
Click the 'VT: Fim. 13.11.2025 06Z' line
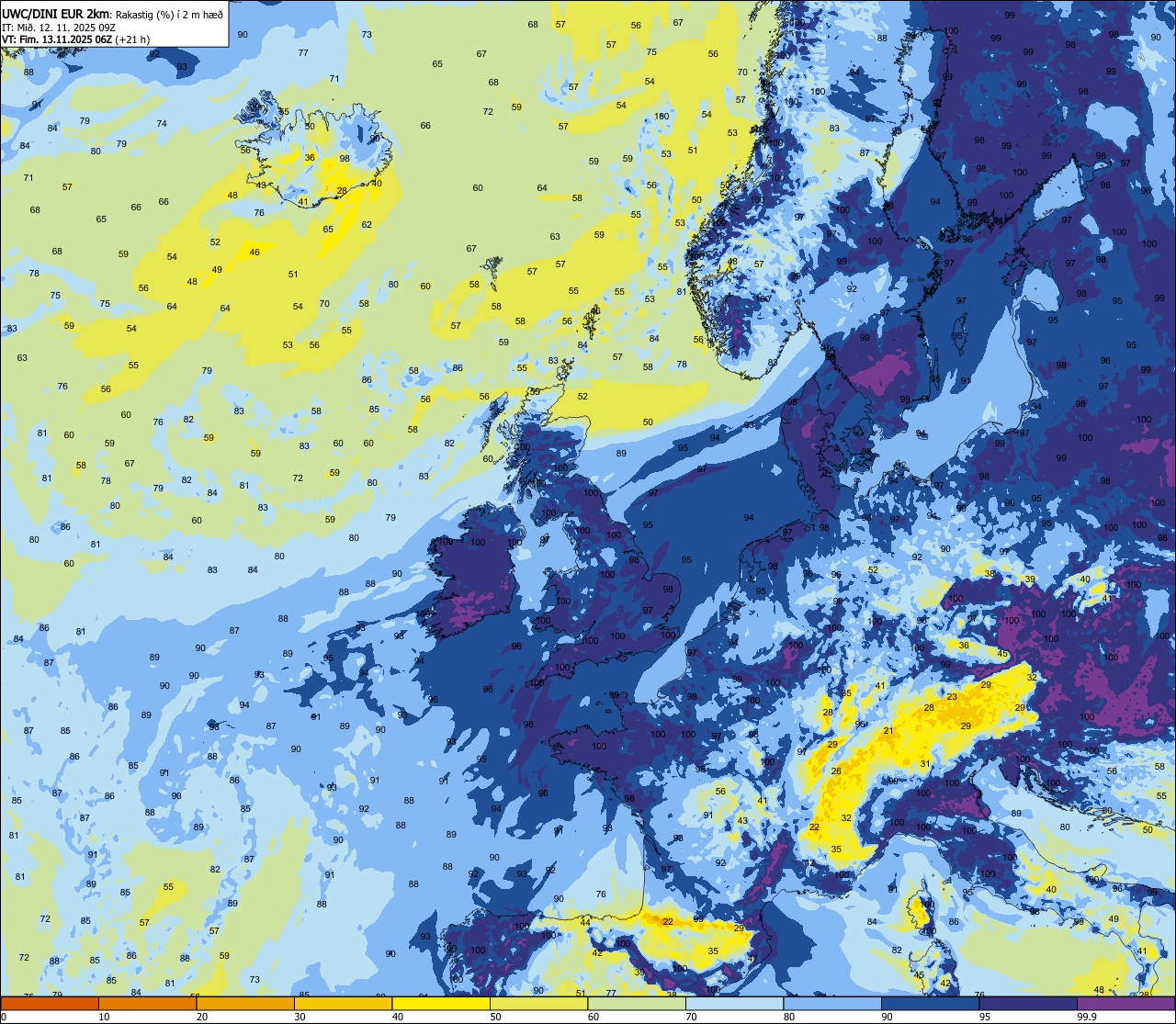click(57, 39)
